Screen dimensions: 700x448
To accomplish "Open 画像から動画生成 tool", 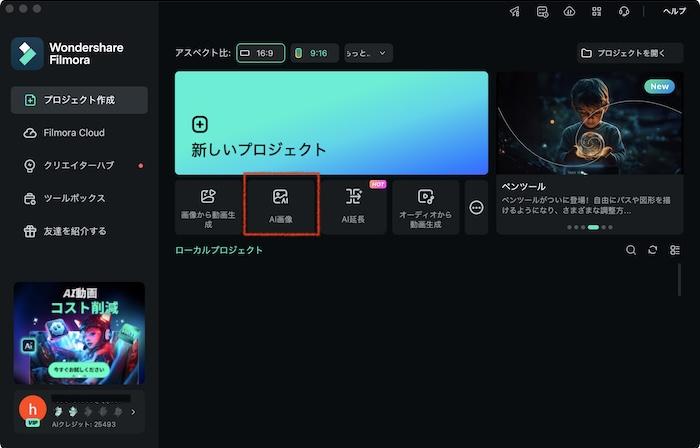I will coord(208,207).
